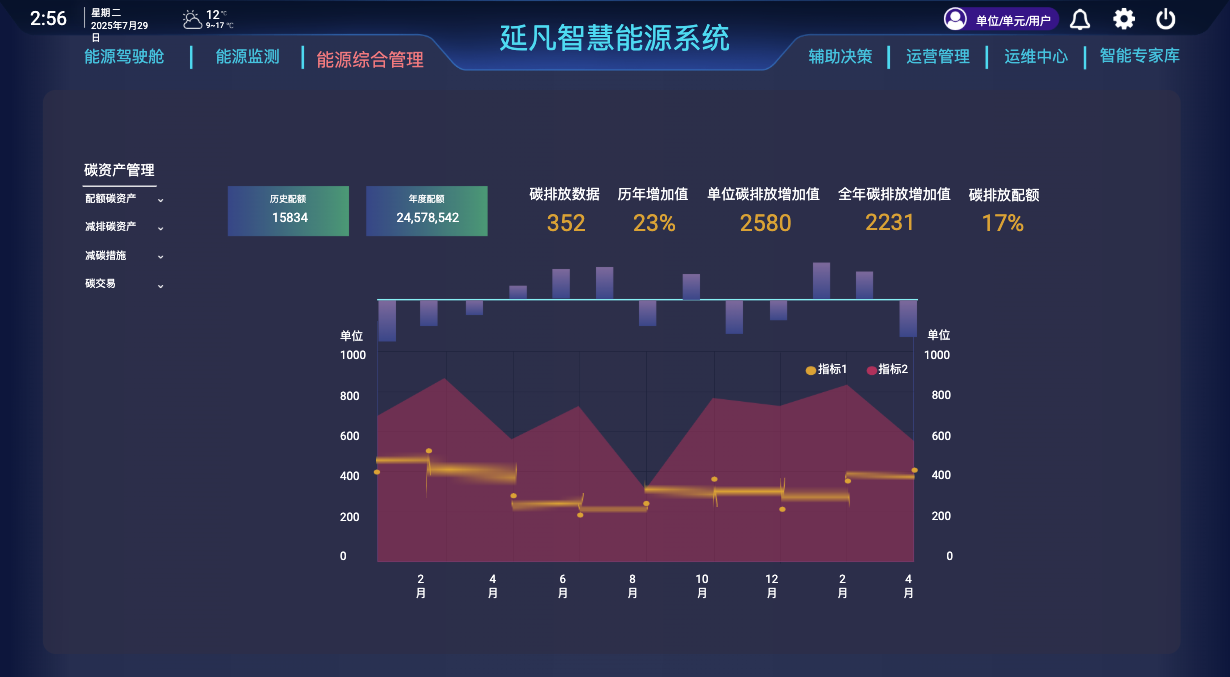The height and width of the screenshot is (677, 1230).
Task: Open the 辅助决策 tab
Action: (841, 57)
